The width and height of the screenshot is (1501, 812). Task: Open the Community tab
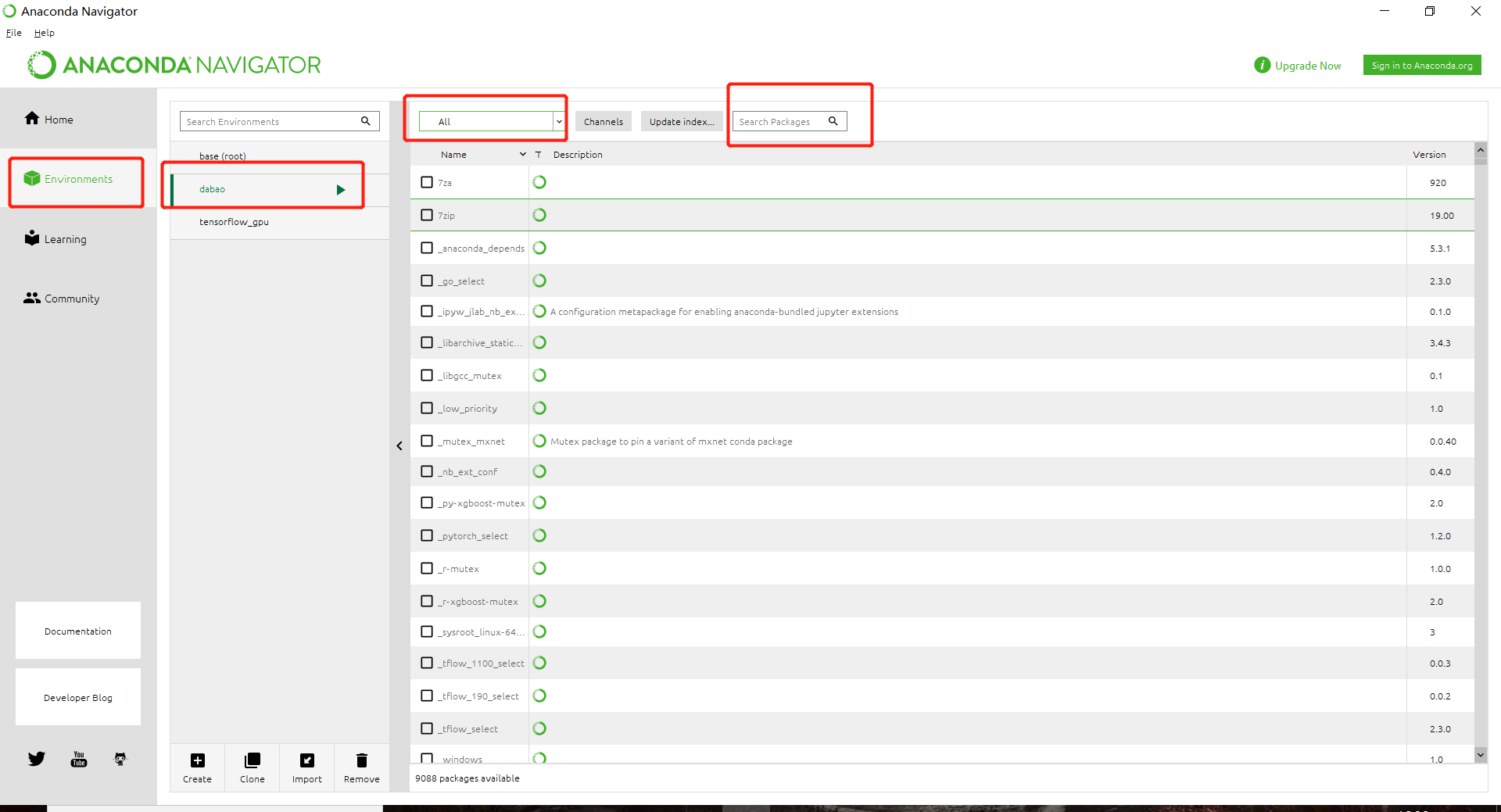point(78,299)
